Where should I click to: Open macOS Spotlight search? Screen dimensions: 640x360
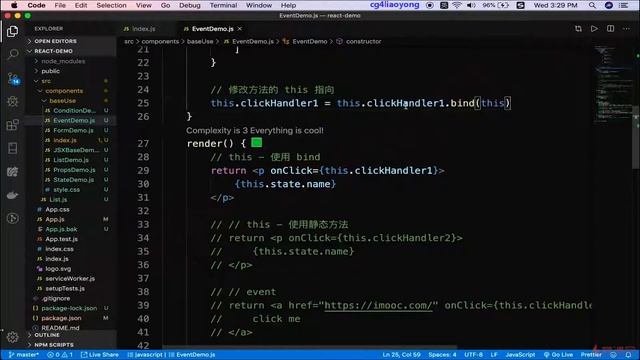[592, 5]
